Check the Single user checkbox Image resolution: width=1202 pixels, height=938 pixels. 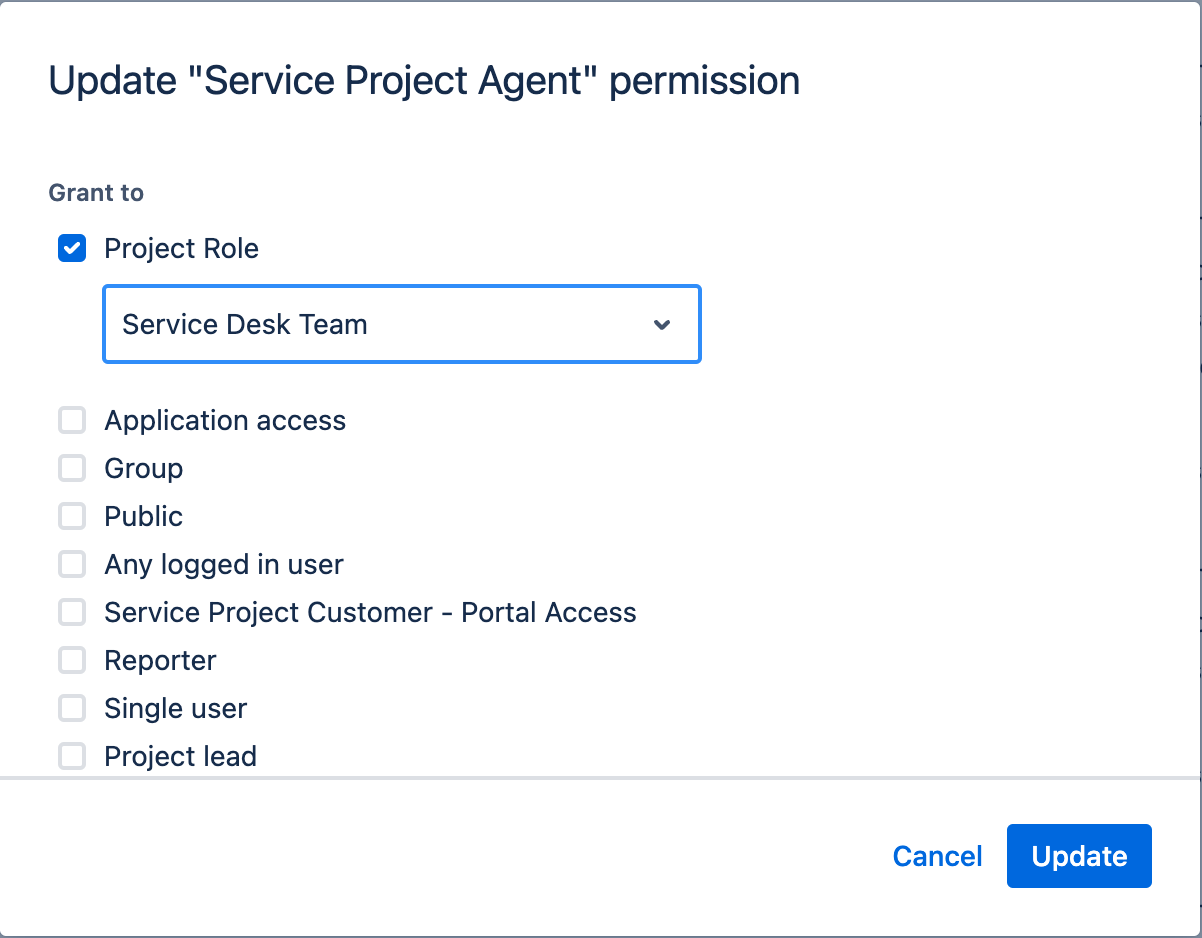(72, 709)
